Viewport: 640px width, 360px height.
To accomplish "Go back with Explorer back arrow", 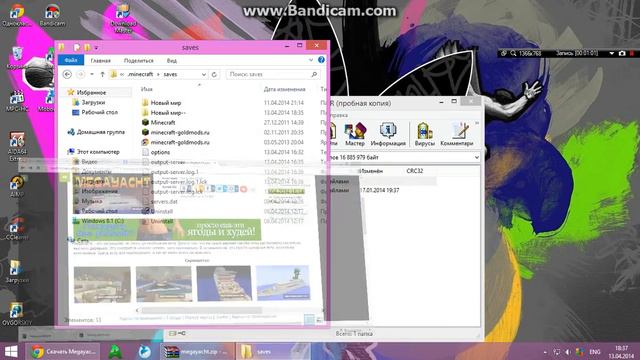I will [67, 74].
